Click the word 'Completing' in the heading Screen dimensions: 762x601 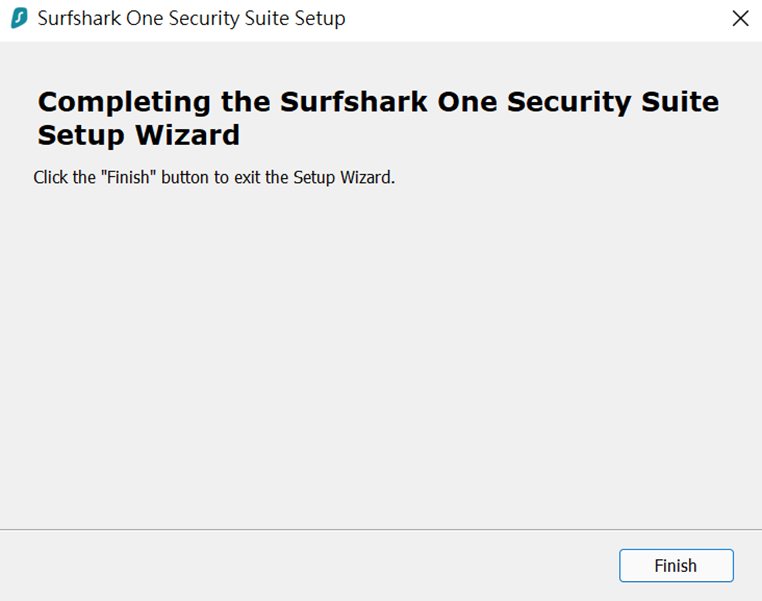(124, 102)
